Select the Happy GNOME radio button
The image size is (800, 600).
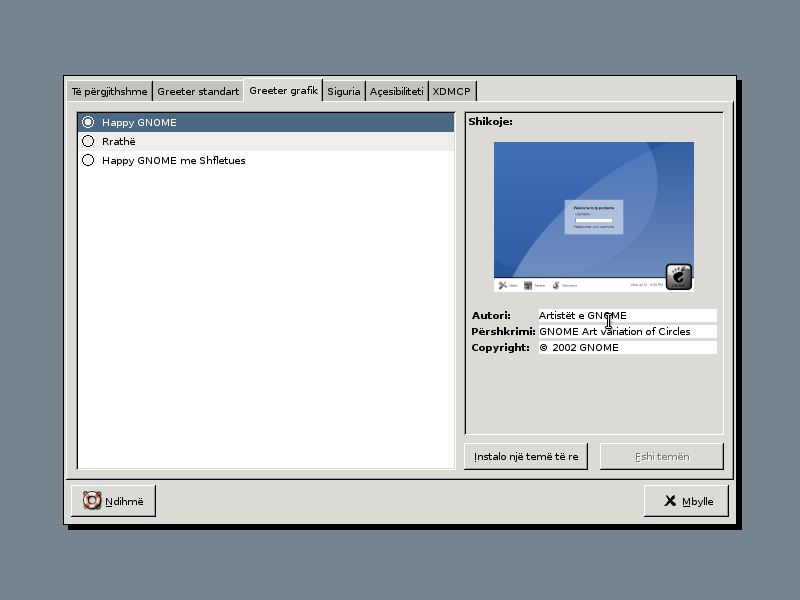[88, 122]
